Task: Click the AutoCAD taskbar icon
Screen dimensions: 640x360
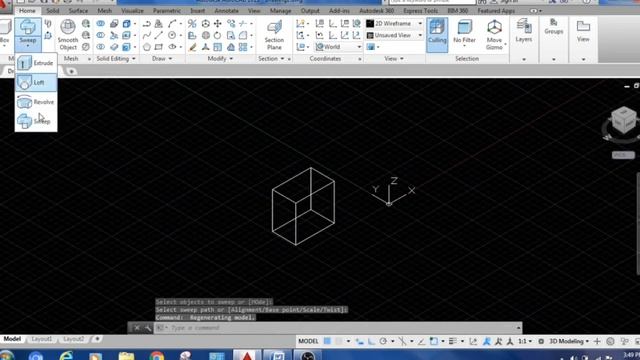Action: click(247, 356)
